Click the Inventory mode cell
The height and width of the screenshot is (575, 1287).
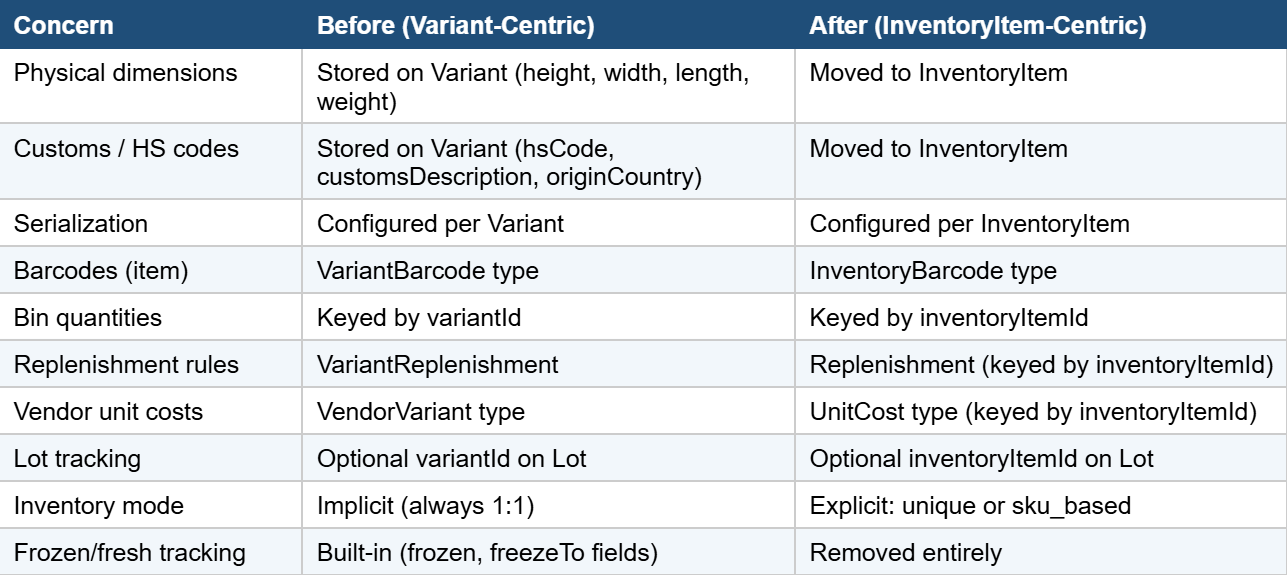[x=151, y=505]
